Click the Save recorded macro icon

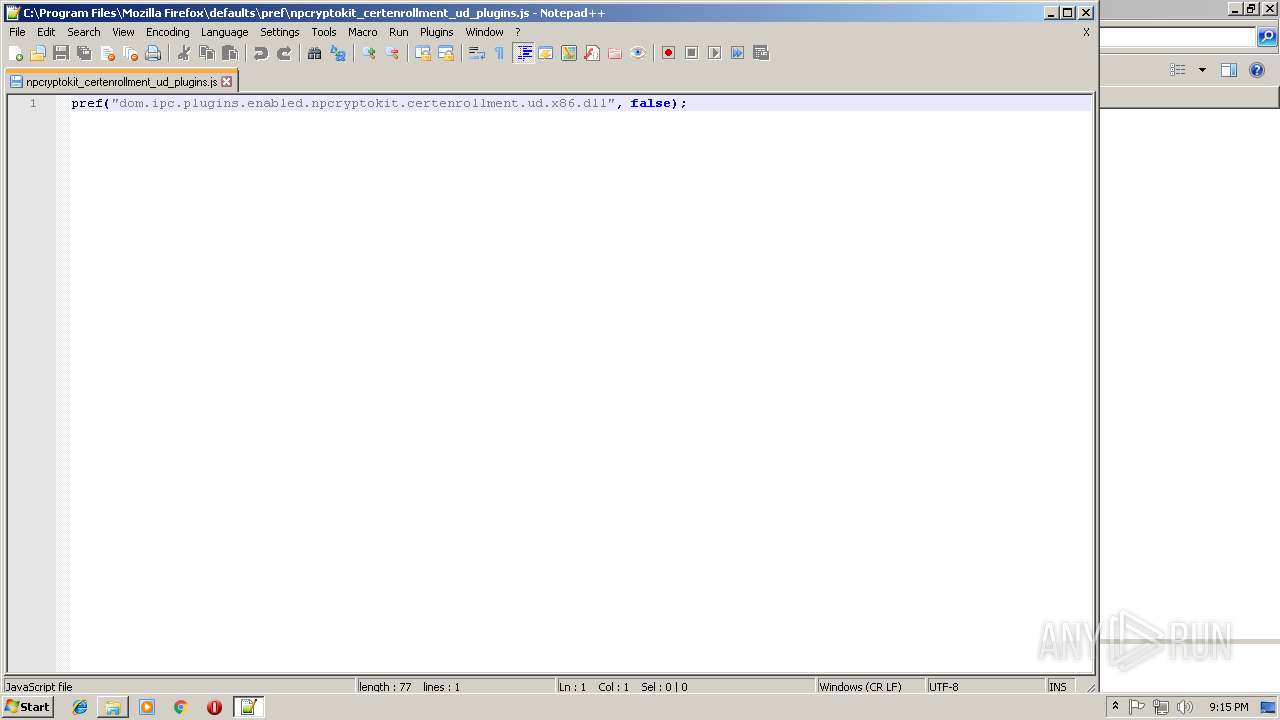[x=761, y=53]
